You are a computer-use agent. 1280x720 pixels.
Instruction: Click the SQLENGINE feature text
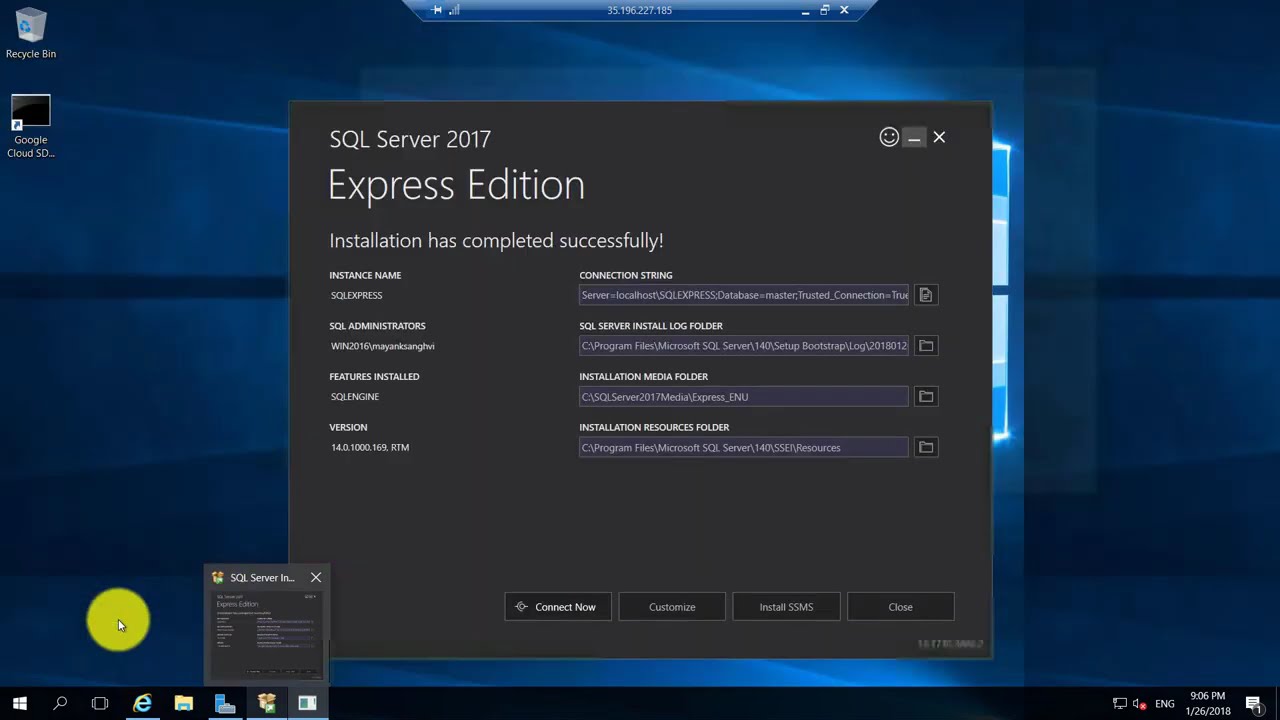(355, 397)
